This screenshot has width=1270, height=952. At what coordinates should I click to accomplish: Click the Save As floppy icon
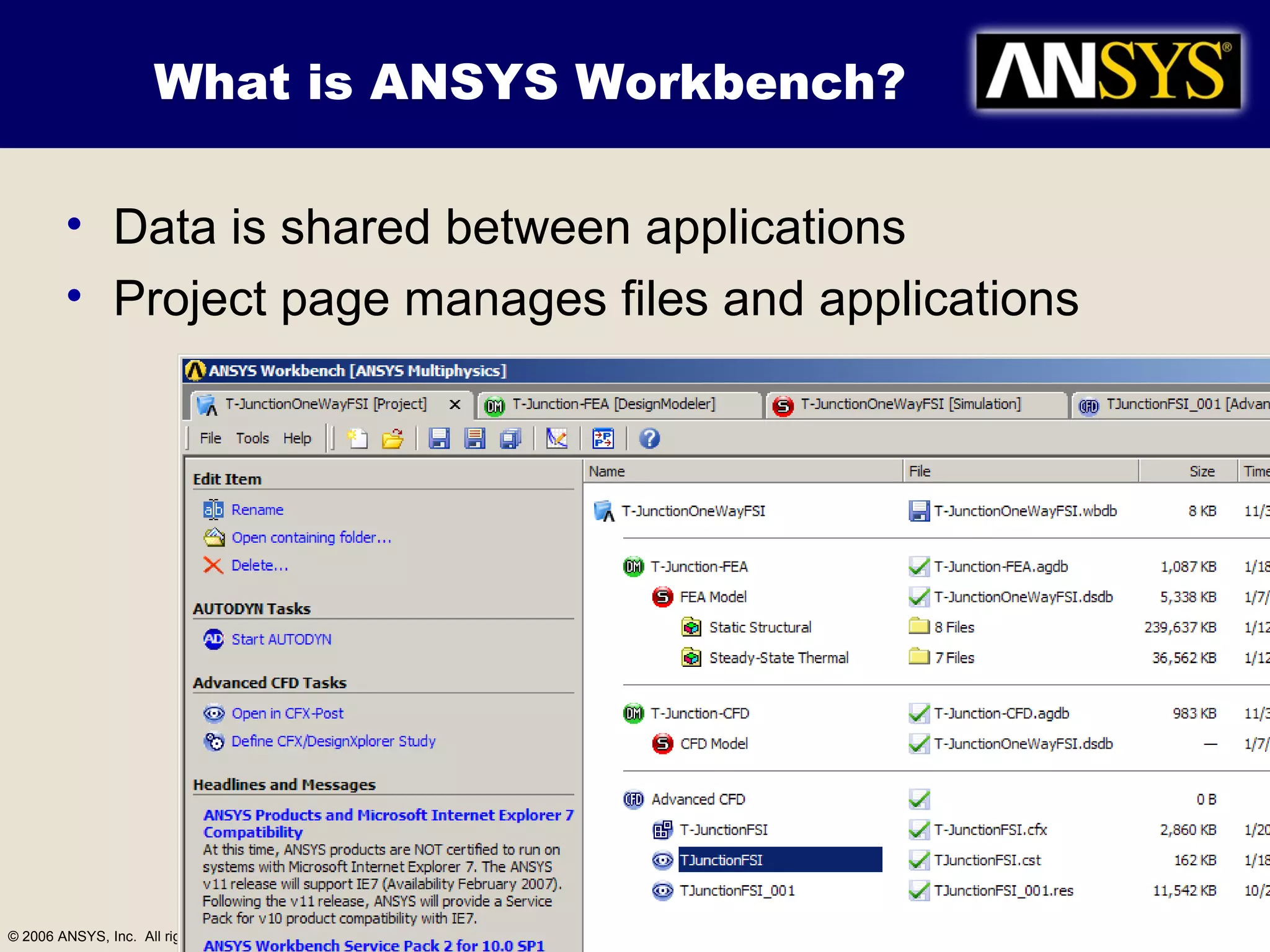click(x=475, y=439)
